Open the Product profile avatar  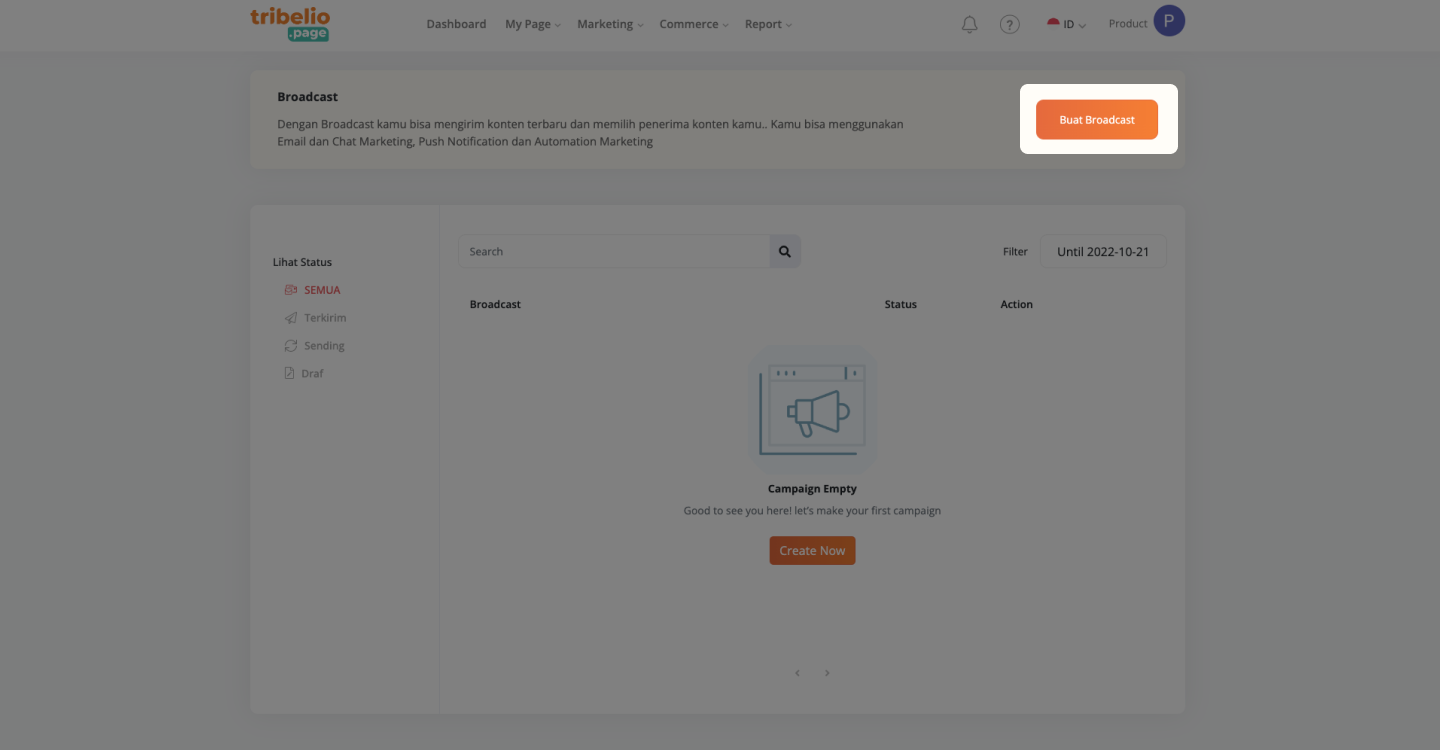(1169, 20)
